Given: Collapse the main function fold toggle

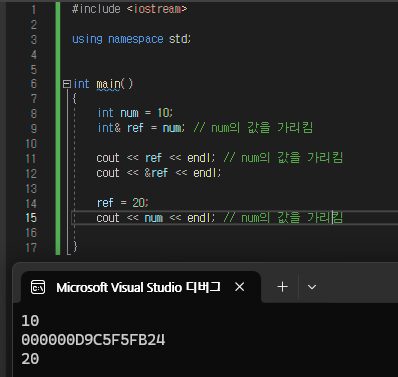Looking at the screenshot, I should [x=67, y=84].
